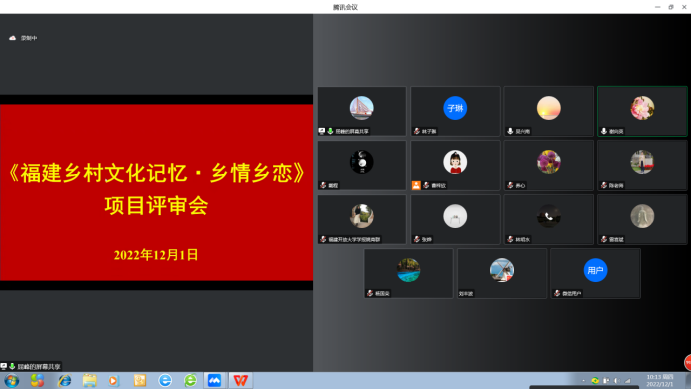Click the muted mic icon under 子琳 avatar
Viewport: 692px width, 389px height.
(x=417, y=131)
